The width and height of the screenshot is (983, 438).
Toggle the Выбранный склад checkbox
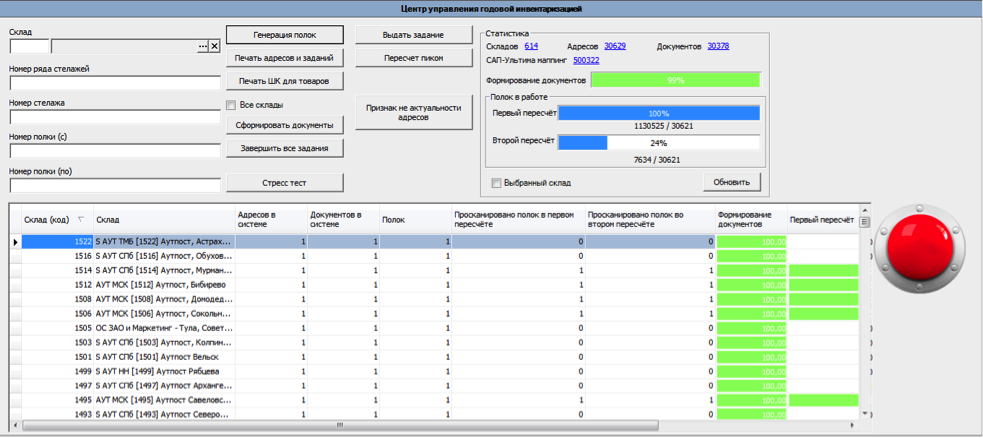click(x=497, y=183)
